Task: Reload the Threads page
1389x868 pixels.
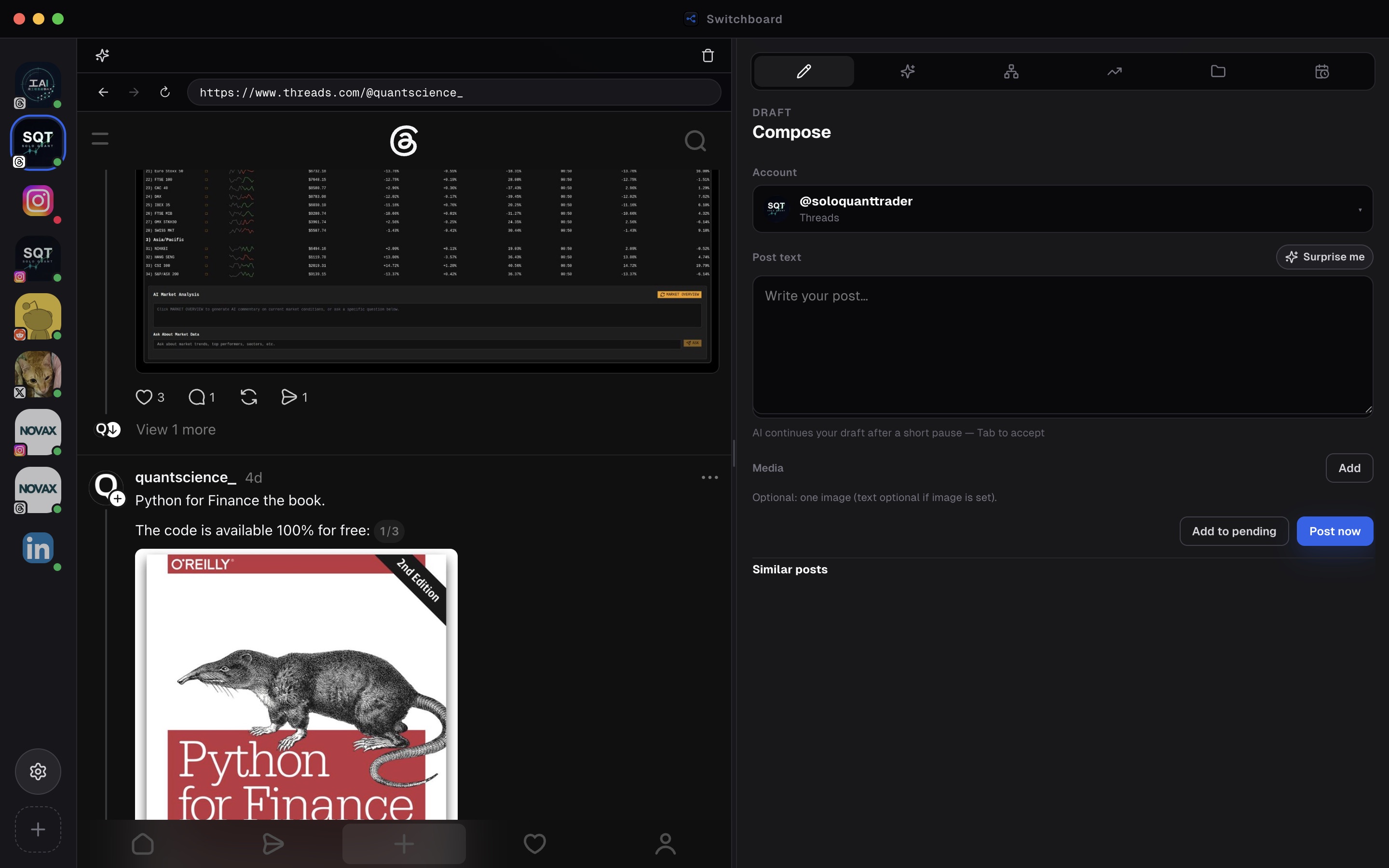Action: pos(165,92)
